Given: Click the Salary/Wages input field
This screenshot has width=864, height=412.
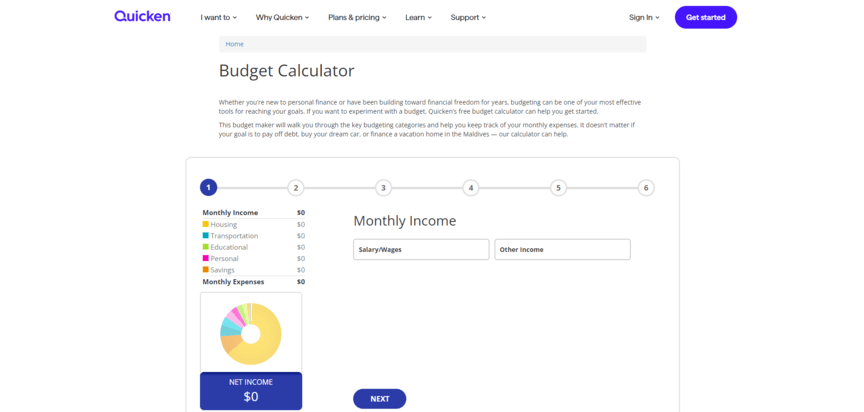Looking at the screenshot, I should pos(421,250).
